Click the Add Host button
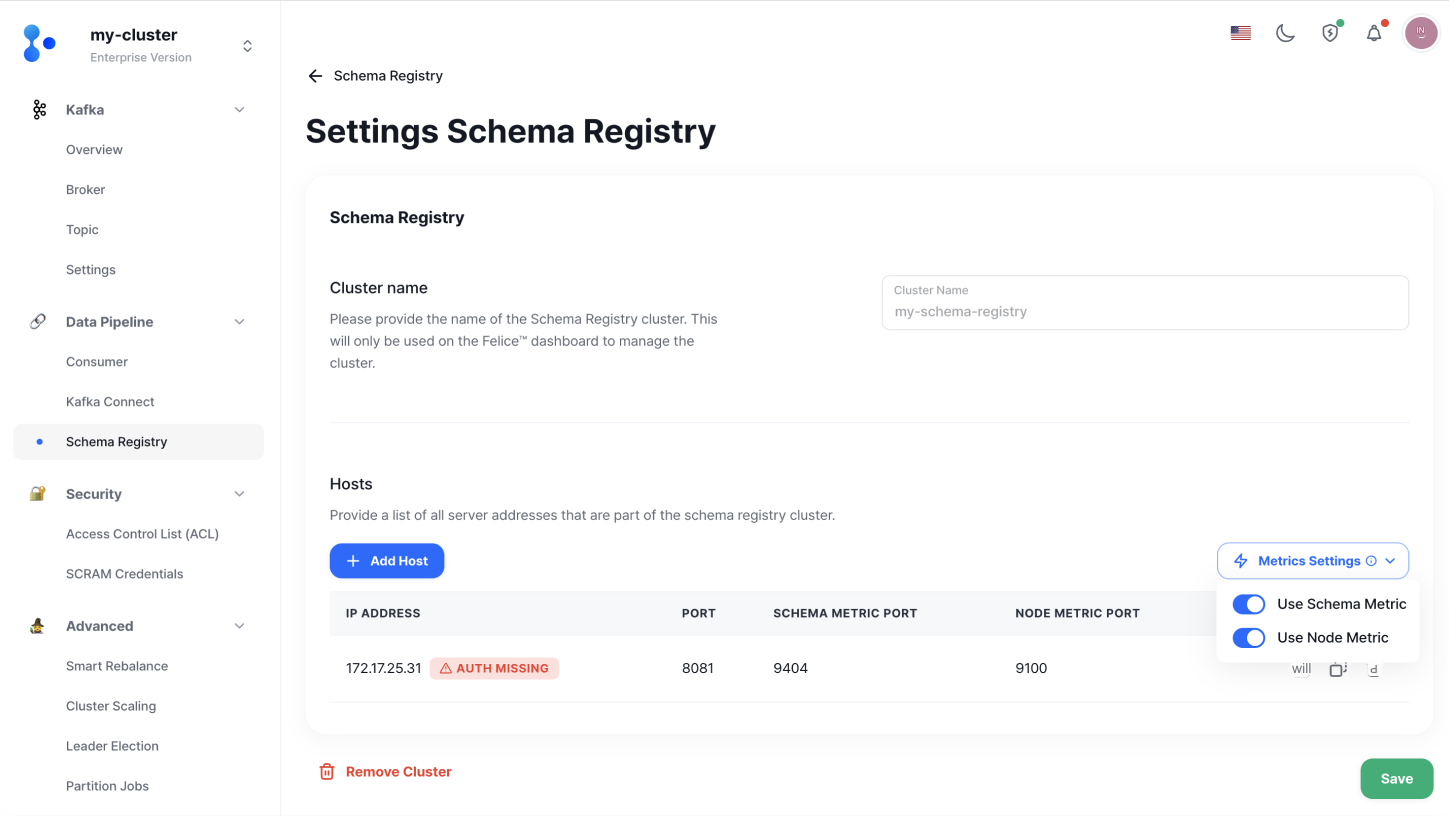Image resolution: width=1449 pixels, height=816 pixels. 387,560
